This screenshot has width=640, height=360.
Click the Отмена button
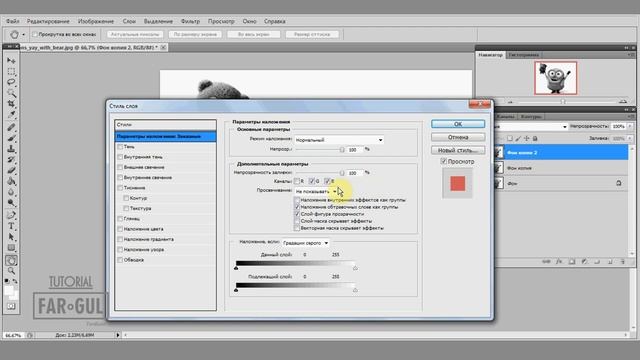458,137
